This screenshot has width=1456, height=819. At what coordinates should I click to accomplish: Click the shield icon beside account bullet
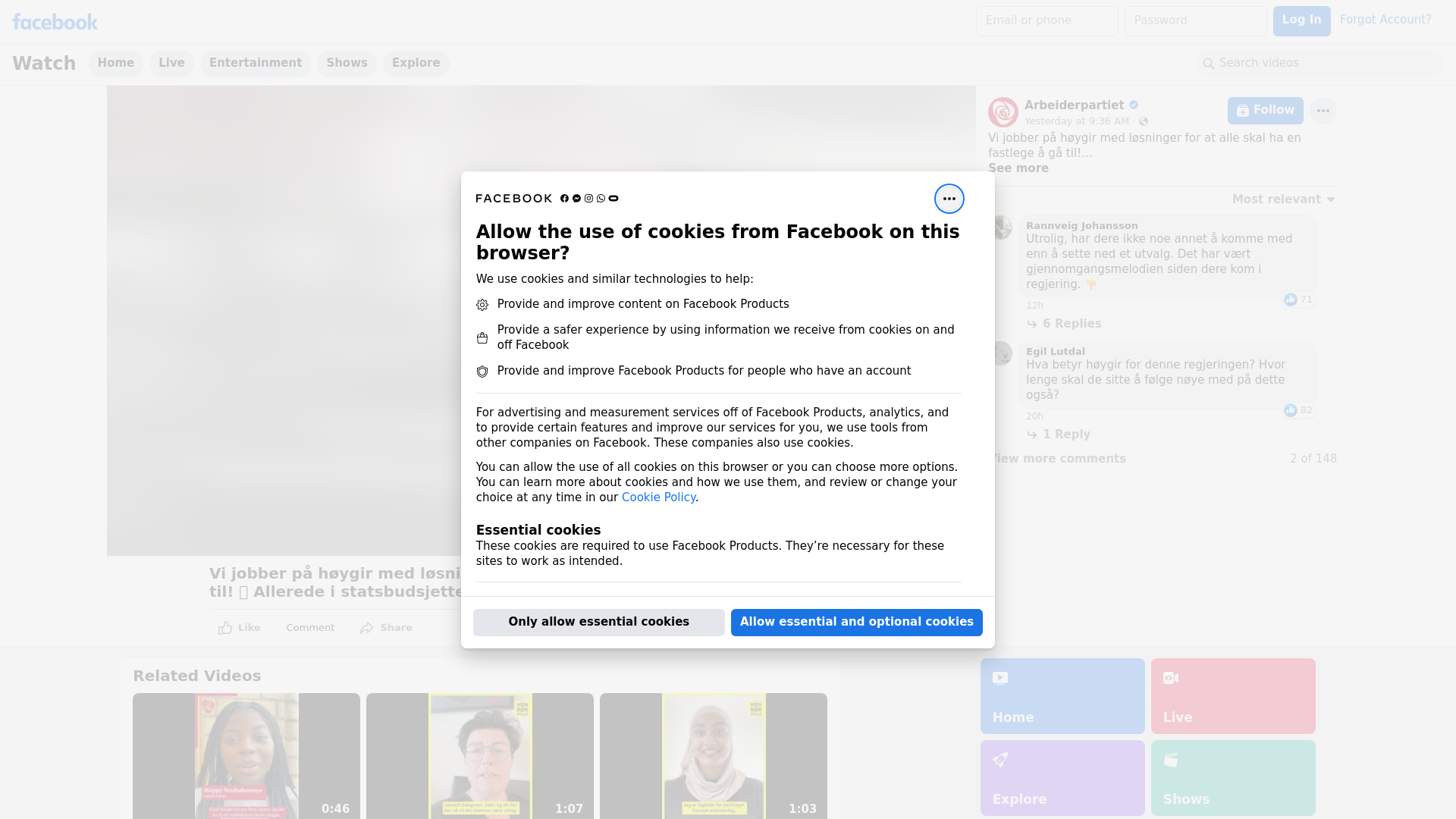coord(482,372)
